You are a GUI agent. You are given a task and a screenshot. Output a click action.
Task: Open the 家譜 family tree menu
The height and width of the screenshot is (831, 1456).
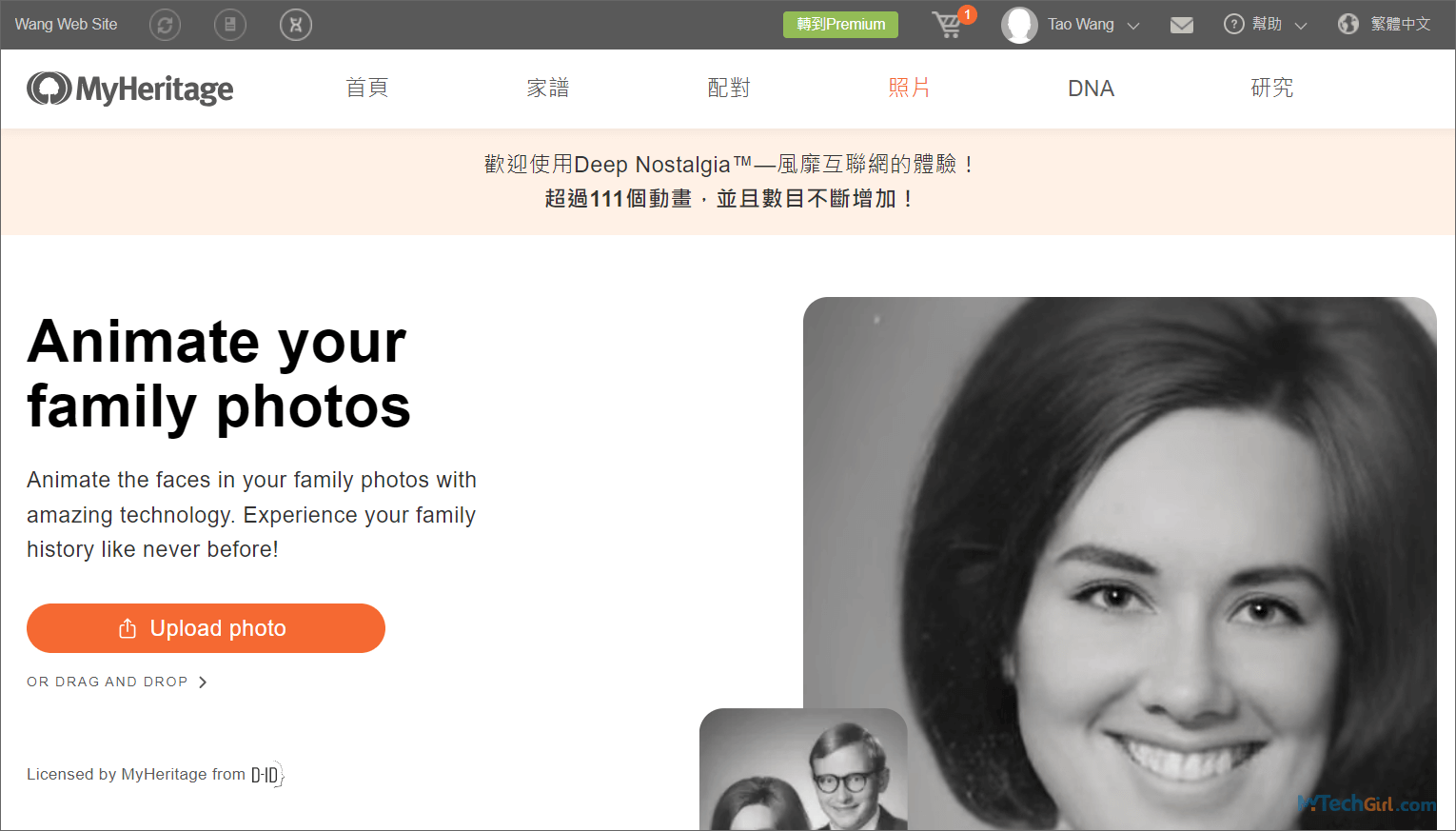tap(548, 89)
